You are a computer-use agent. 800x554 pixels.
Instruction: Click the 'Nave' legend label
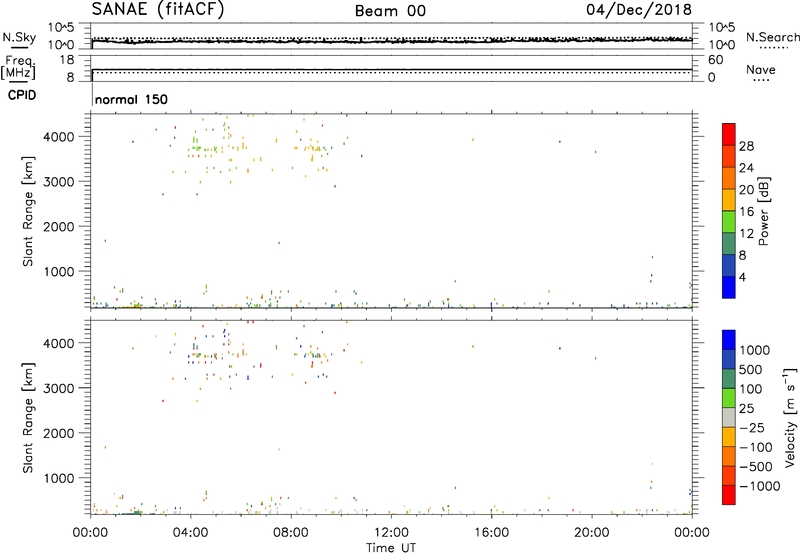coord(760,70)
